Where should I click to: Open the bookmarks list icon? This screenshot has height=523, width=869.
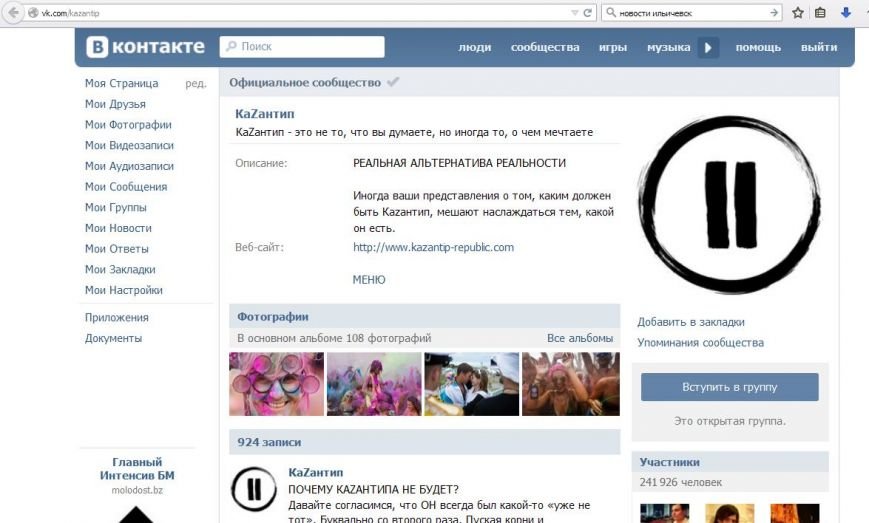pos(821,13)
